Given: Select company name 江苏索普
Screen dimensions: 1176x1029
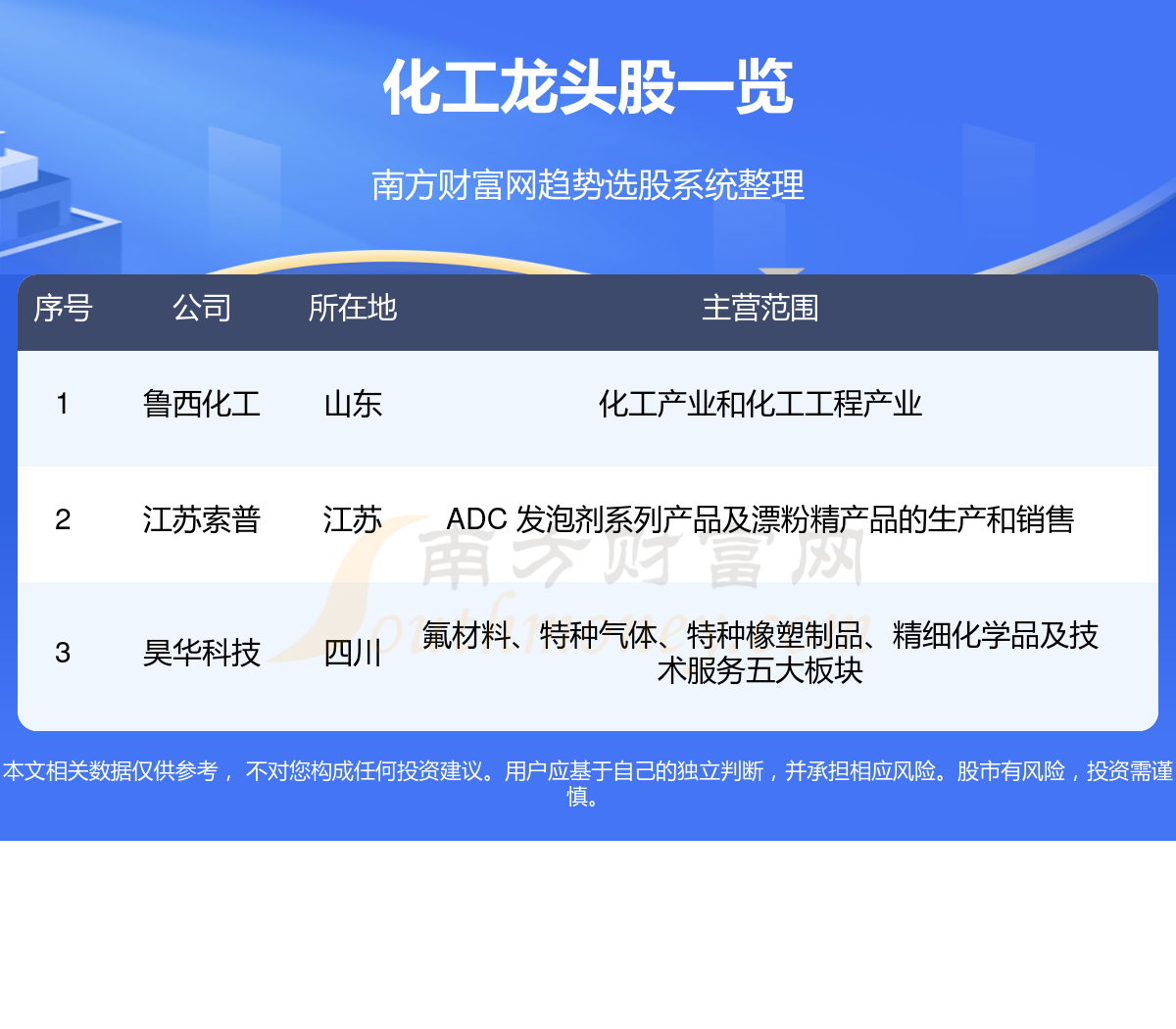Looking at the screenshot, I should (202, 519).
